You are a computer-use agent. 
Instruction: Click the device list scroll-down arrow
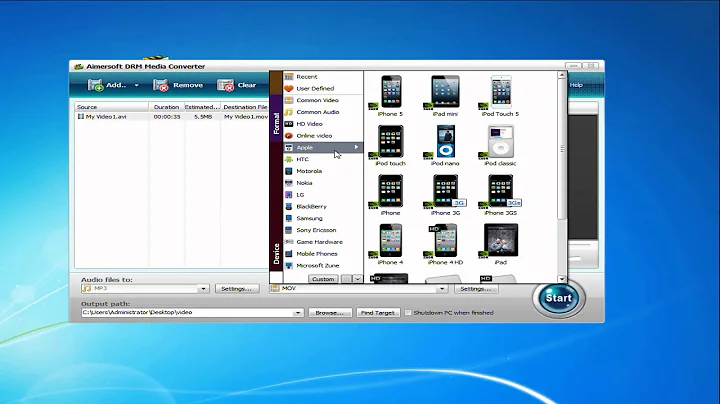(x=562, y=279)
